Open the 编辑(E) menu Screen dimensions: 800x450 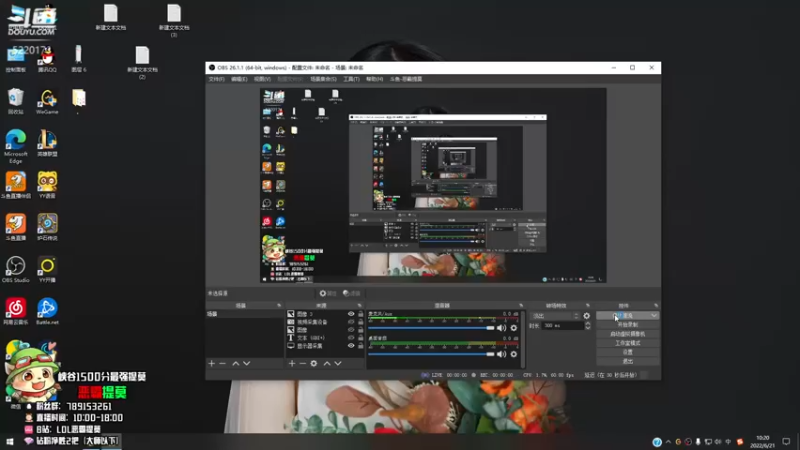[239, 79]
